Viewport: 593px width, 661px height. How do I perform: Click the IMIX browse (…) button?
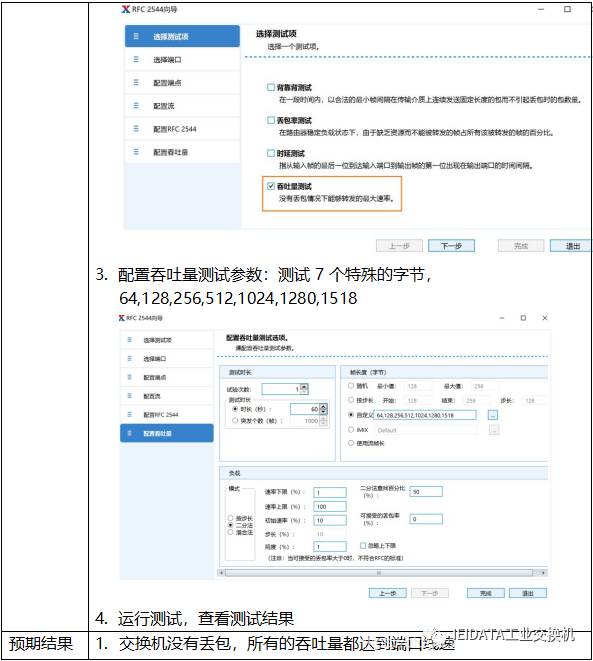pyautogui.click(x=494, y=430)
